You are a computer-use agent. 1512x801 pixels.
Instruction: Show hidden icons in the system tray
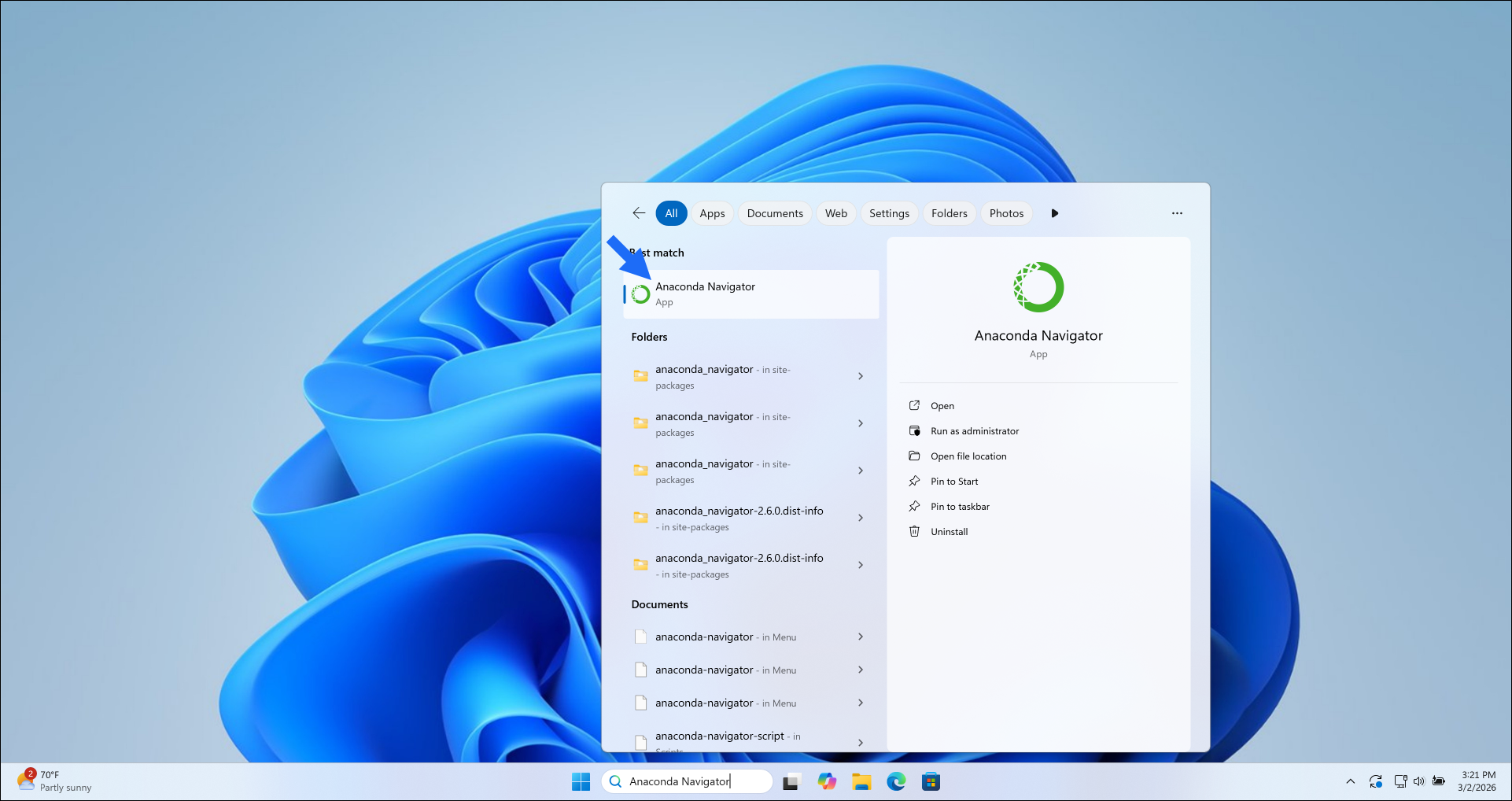1350,781
